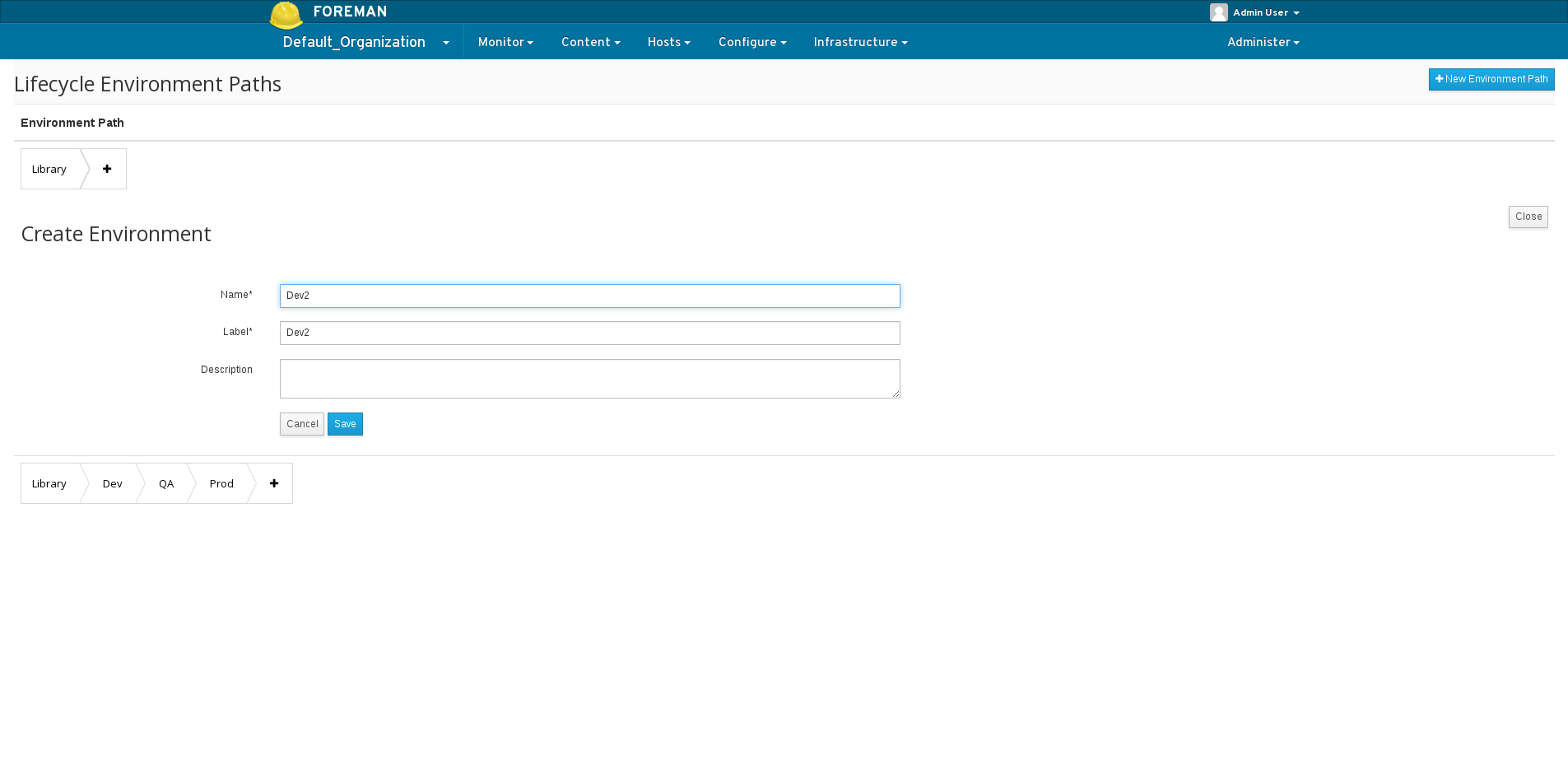Select Library in the Dev-QA-Prod path
Screen dimensions: 1568x783
tap(49, 483)
